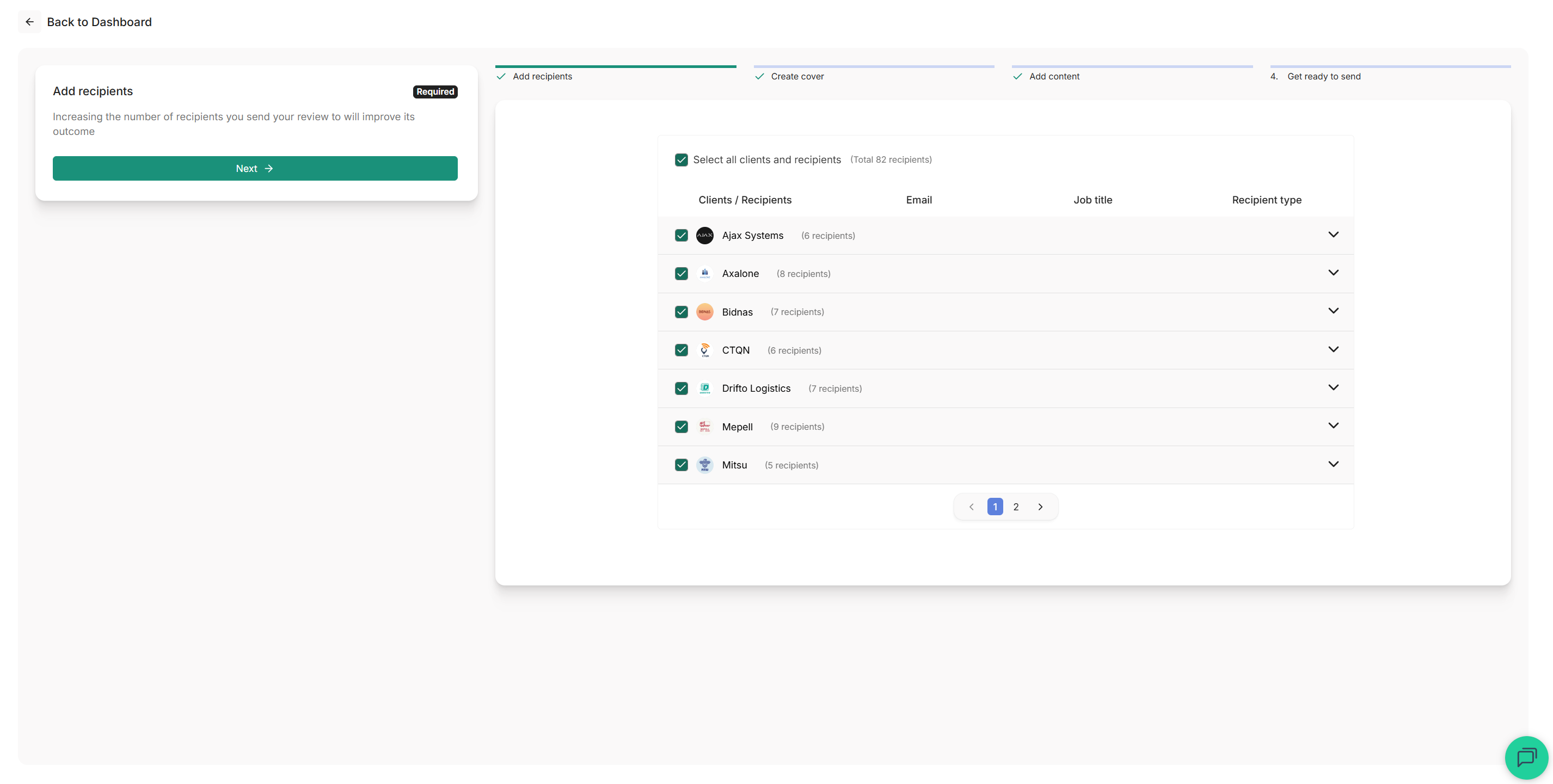The image size is (1553, 784).
Task: Expand the Mitsu recipients chevron
Action: pyautogui.click(x=1333, y=464)
